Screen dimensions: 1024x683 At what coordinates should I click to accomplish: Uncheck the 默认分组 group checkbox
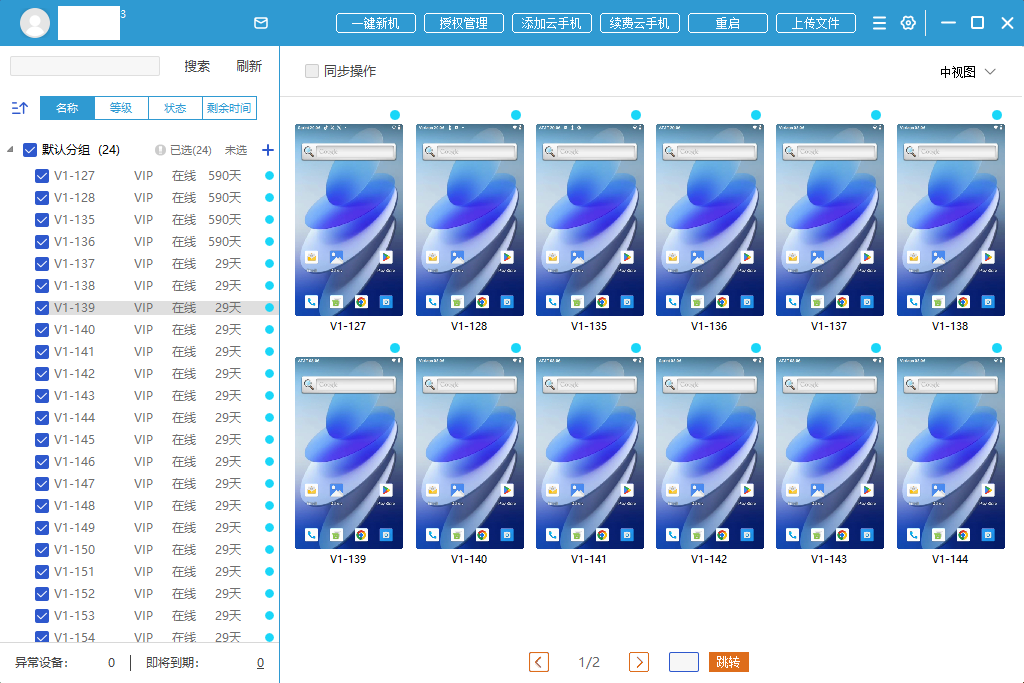pyautogui.click(x=30, y=150)
